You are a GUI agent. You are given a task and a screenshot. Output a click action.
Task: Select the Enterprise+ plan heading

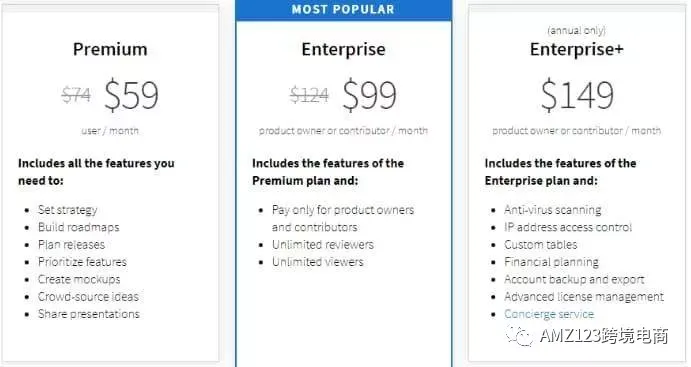tap(576, 49)
